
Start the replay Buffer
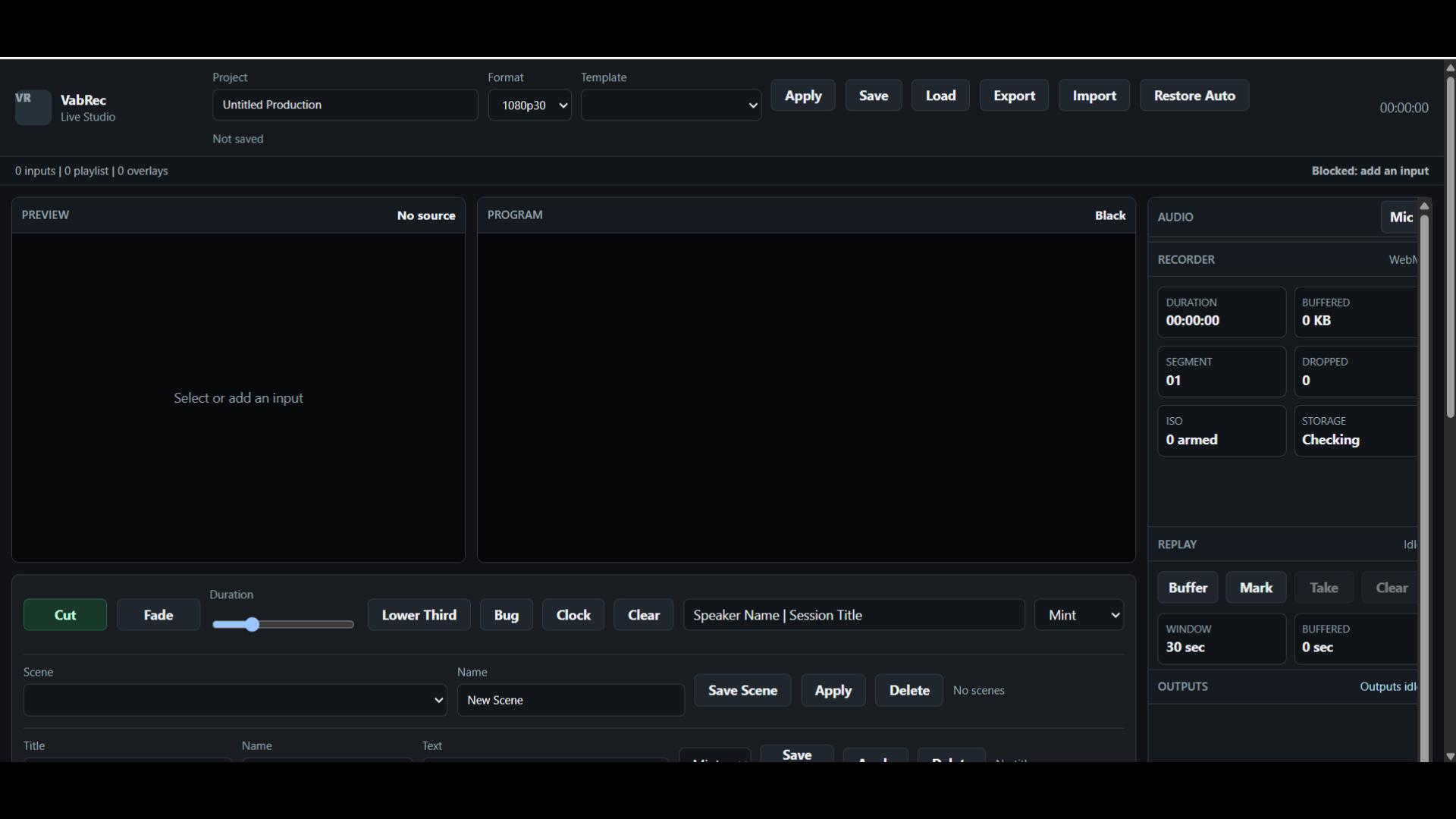pyautogui.click(x=1188, y=588)
